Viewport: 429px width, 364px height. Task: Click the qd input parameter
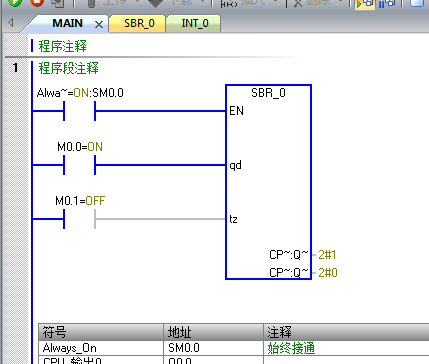pos(236,165)
